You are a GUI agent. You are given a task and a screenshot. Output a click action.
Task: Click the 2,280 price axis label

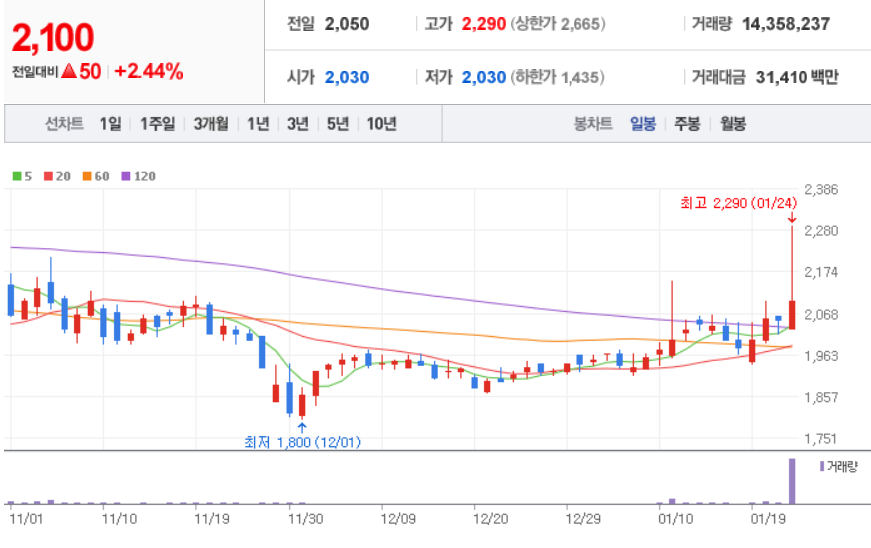[x=821, y=230]
